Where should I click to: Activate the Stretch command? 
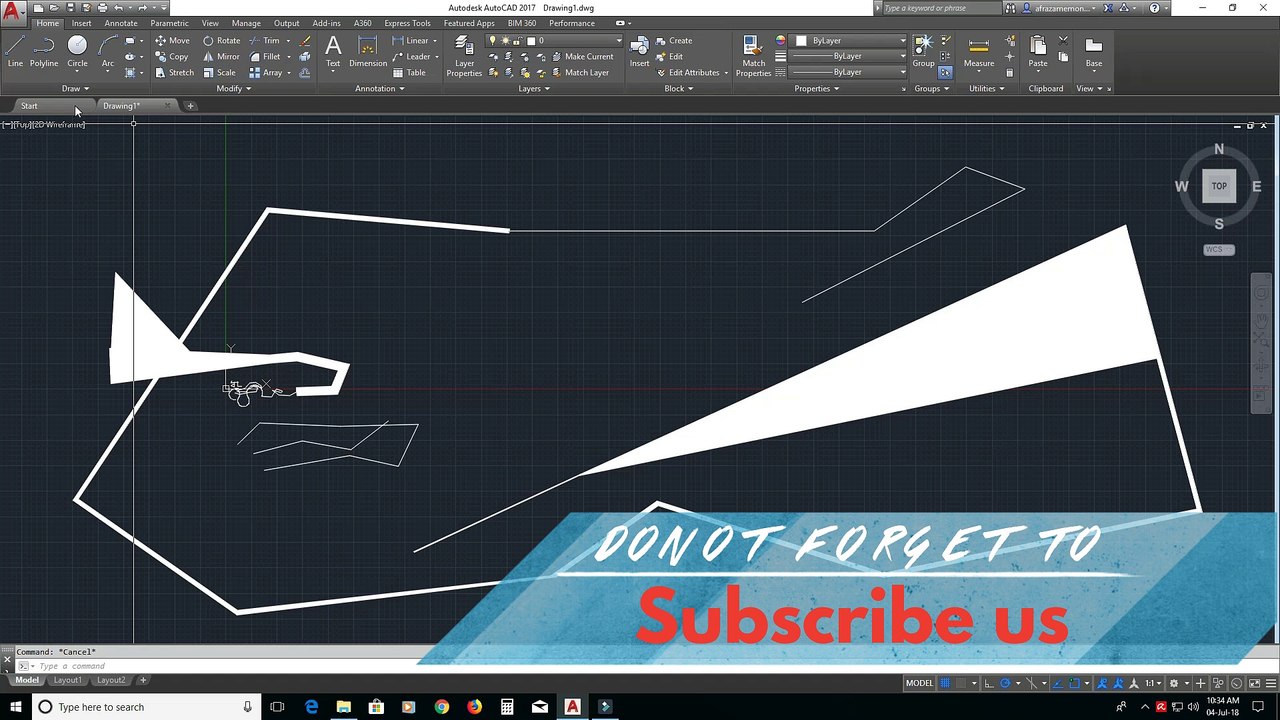[x=174, y=73]
